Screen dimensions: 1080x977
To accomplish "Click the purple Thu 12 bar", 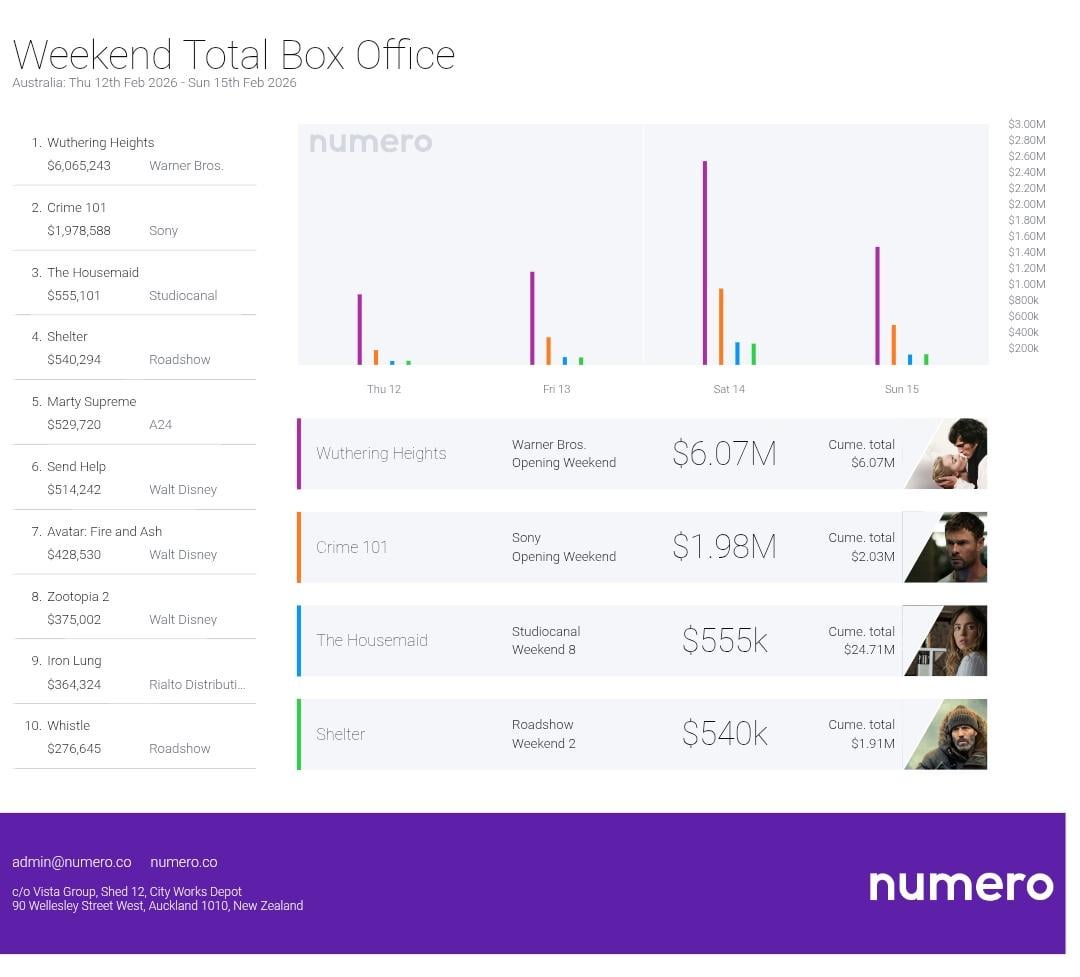I will (x=360, y=330).
